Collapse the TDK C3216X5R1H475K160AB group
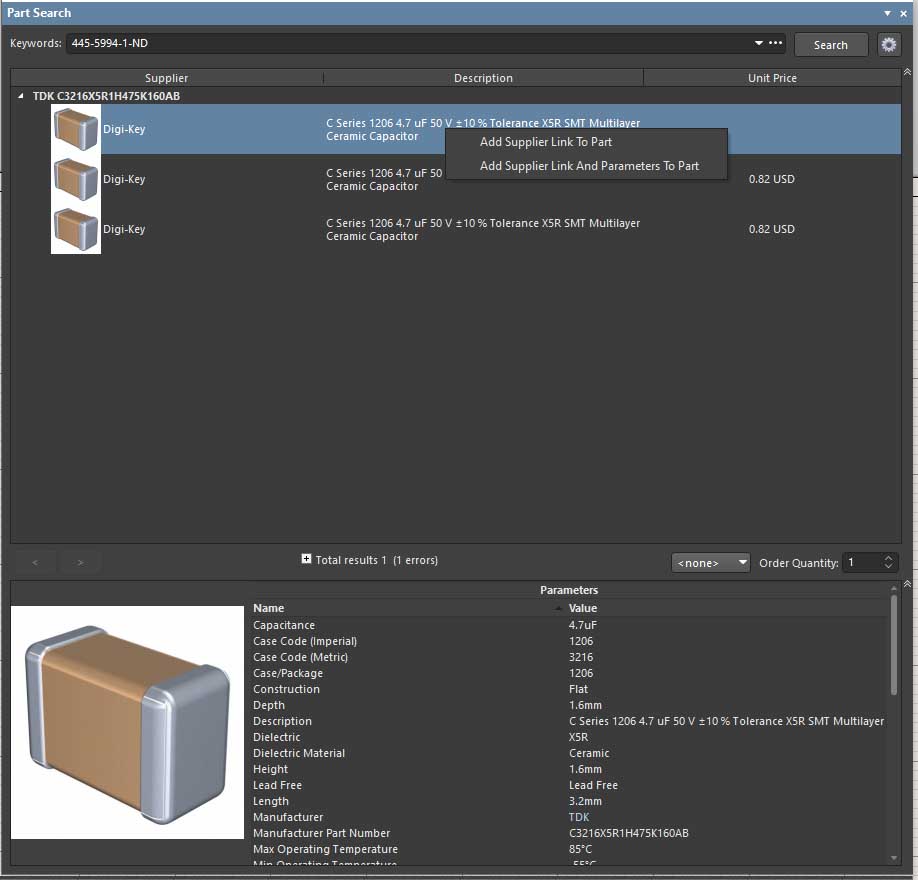This screenshot has height=880, width=918. click(22, 97)
